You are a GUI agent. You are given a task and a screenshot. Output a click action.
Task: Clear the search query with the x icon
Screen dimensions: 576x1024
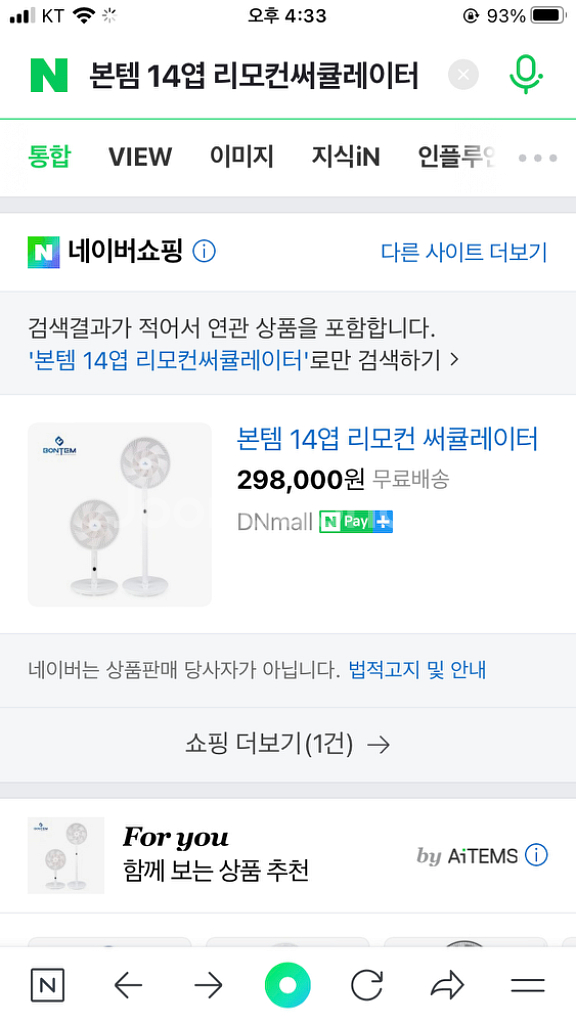pos(463,74)
